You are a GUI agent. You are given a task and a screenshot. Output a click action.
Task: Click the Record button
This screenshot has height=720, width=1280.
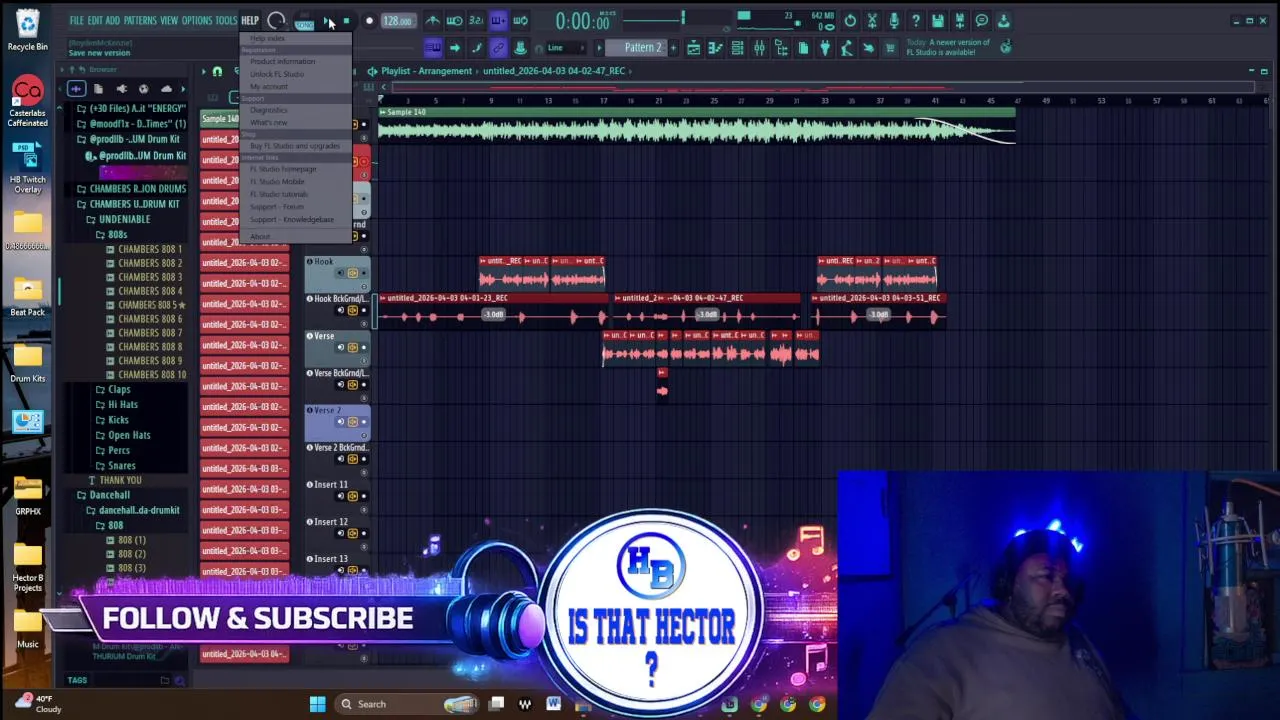tap(368, 21)
